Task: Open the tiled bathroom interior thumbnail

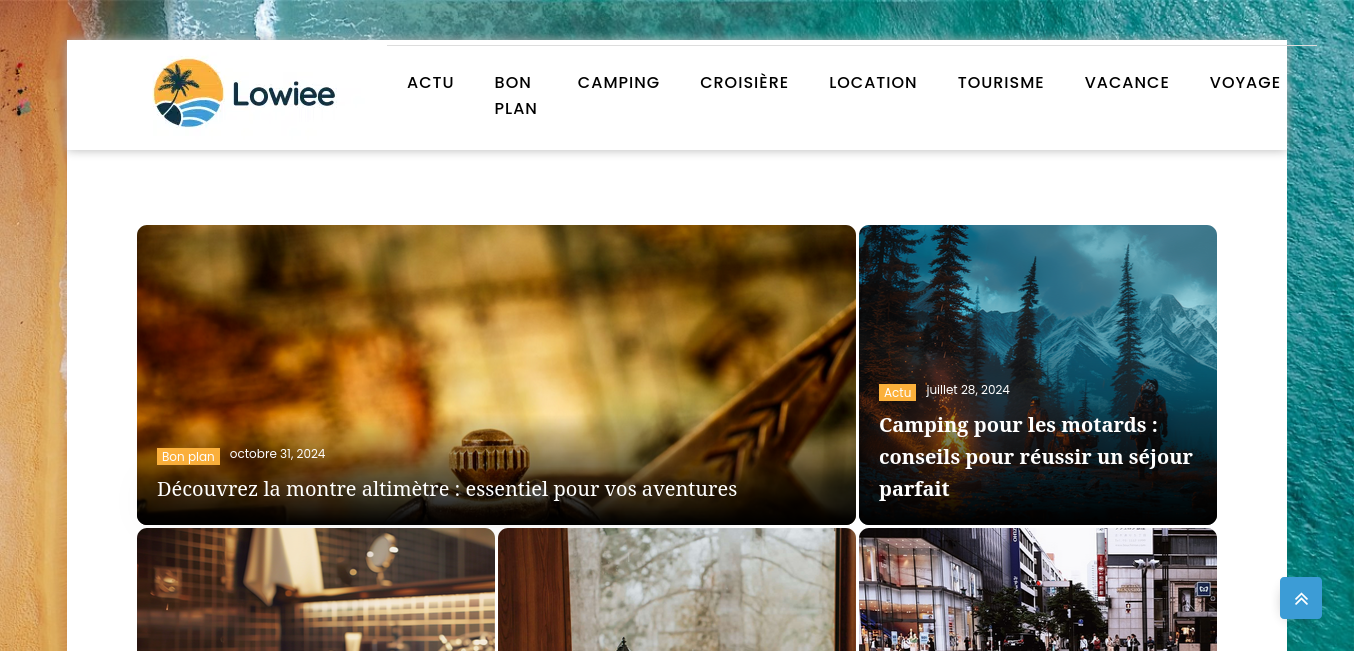Action: [316, 589]
